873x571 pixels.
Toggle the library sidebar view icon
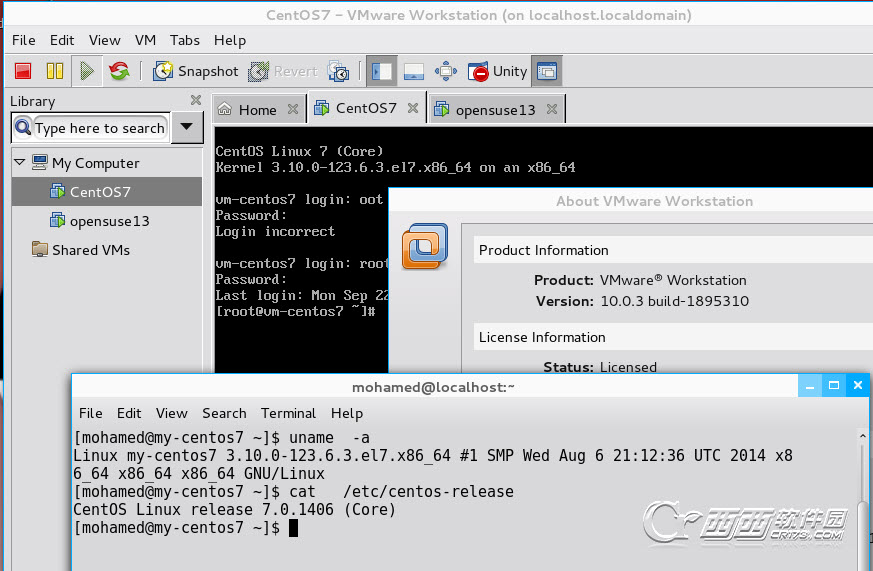pyautogui.click(x=381, y=71)
